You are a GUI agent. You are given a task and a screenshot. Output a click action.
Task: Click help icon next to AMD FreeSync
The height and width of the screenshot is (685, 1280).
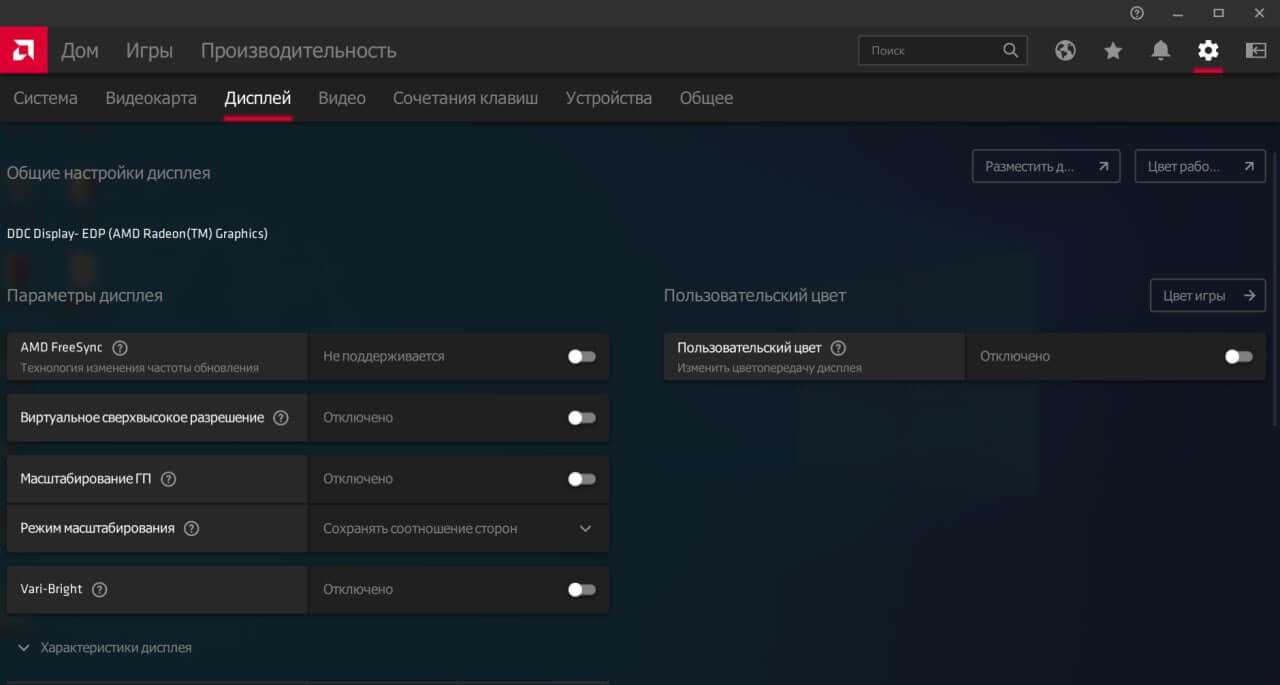(x=120, y=348)
